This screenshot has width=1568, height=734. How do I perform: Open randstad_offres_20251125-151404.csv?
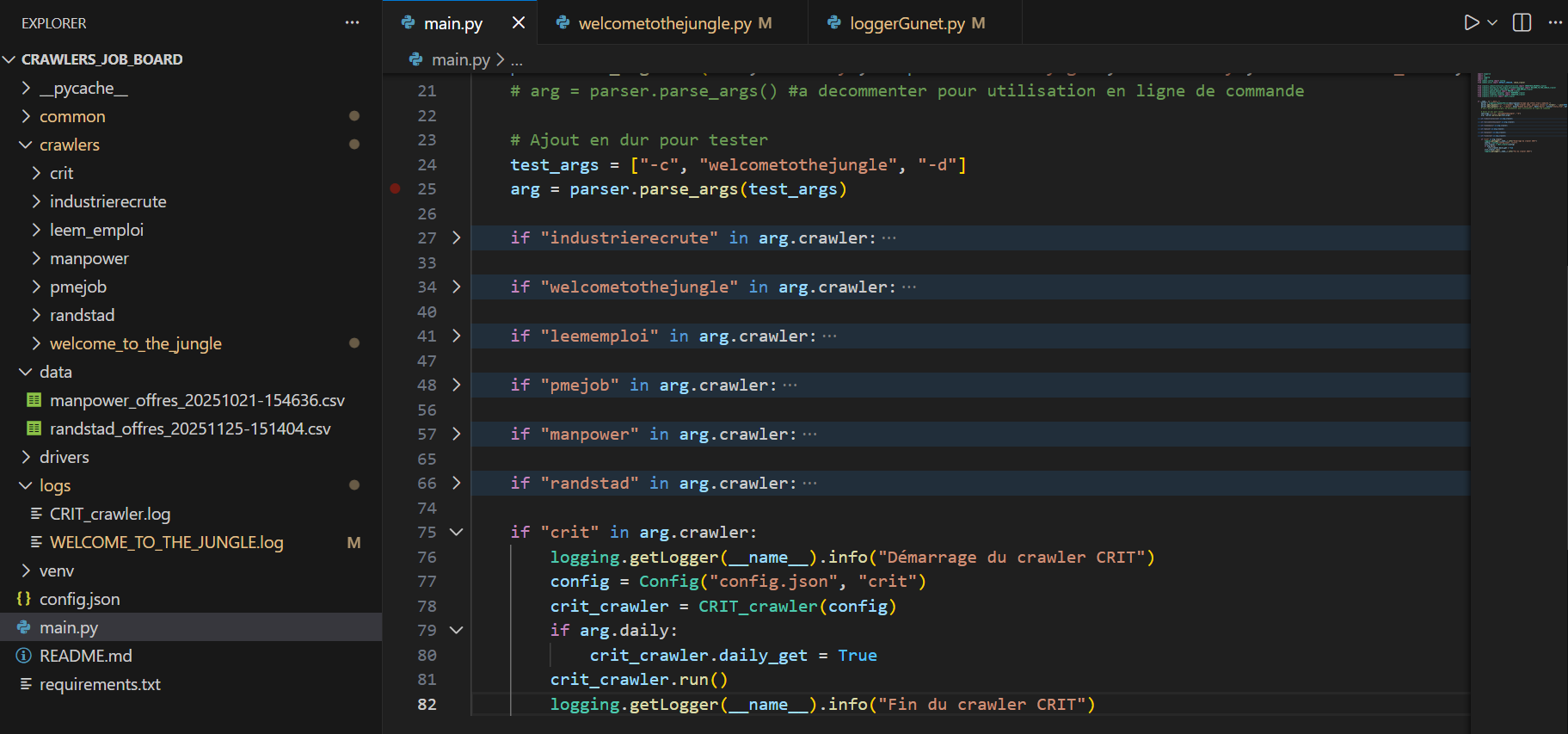[x=191, y=429]
